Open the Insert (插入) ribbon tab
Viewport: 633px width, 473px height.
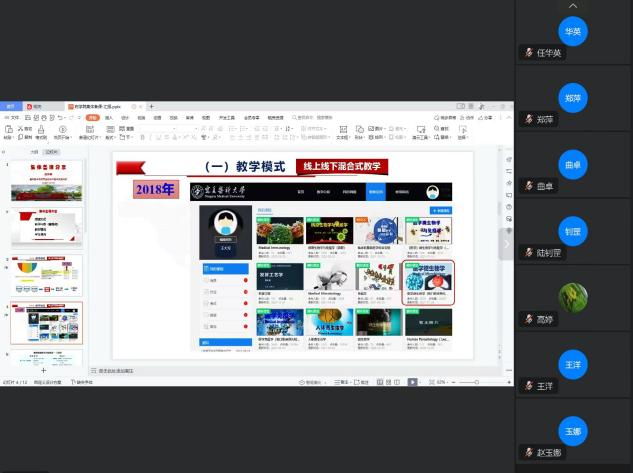108,117
